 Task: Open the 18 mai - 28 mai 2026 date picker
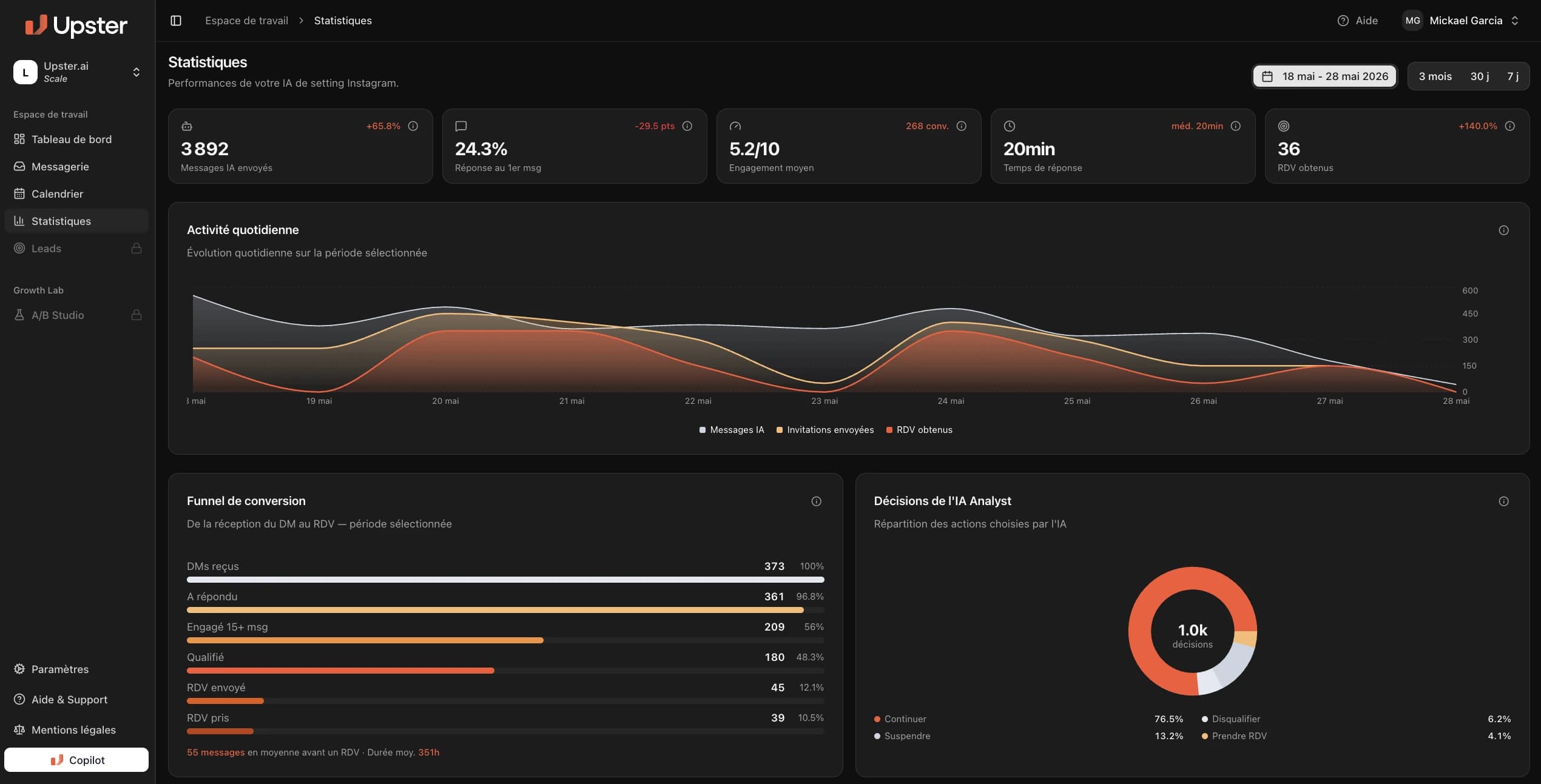pos(1325,76)
